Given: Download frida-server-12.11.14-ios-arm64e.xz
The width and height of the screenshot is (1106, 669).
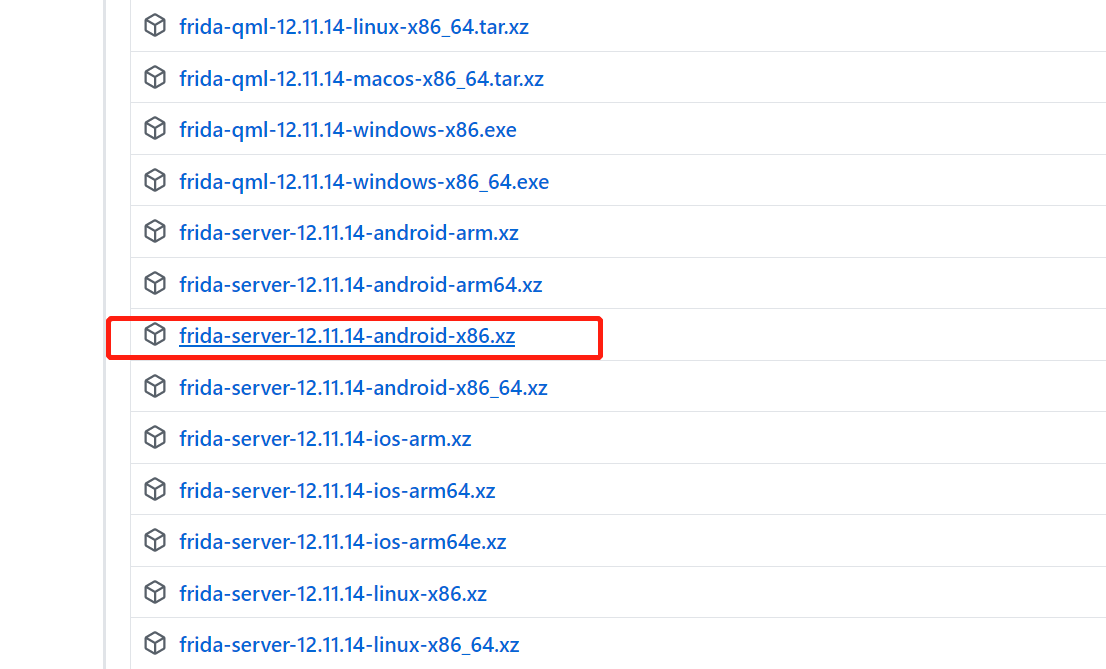Looking at the screenshot, I should (342, 540).
